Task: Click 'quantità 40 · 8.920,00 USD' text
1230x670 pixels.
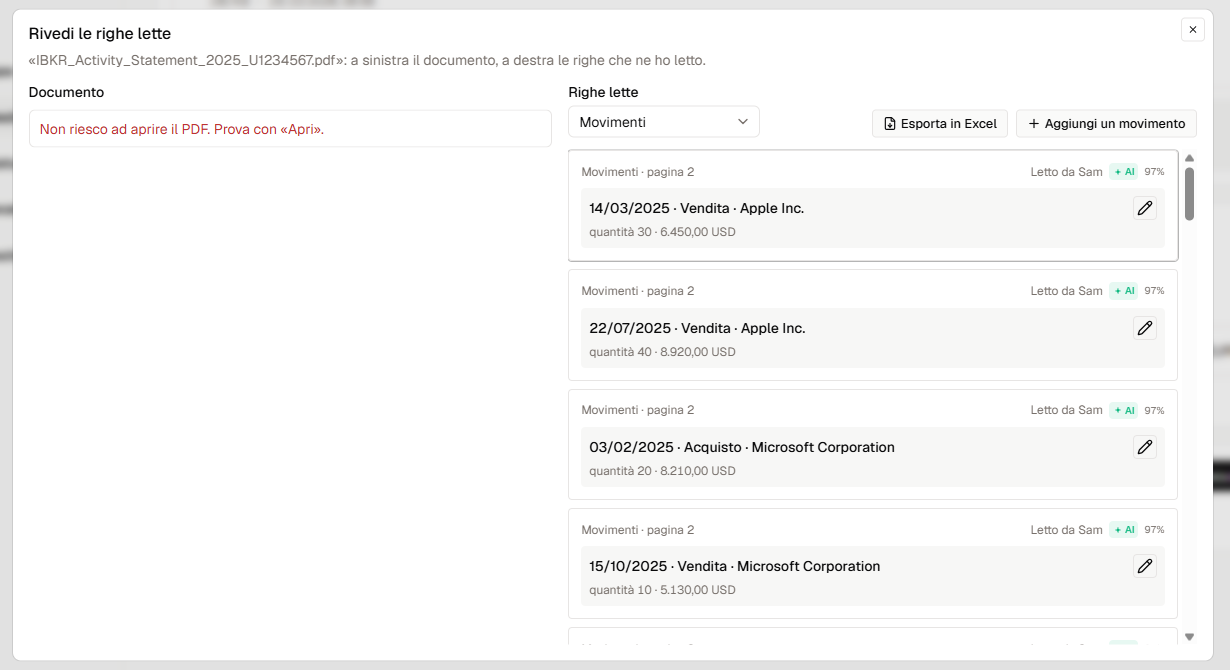Action: [x=662, y=352]
